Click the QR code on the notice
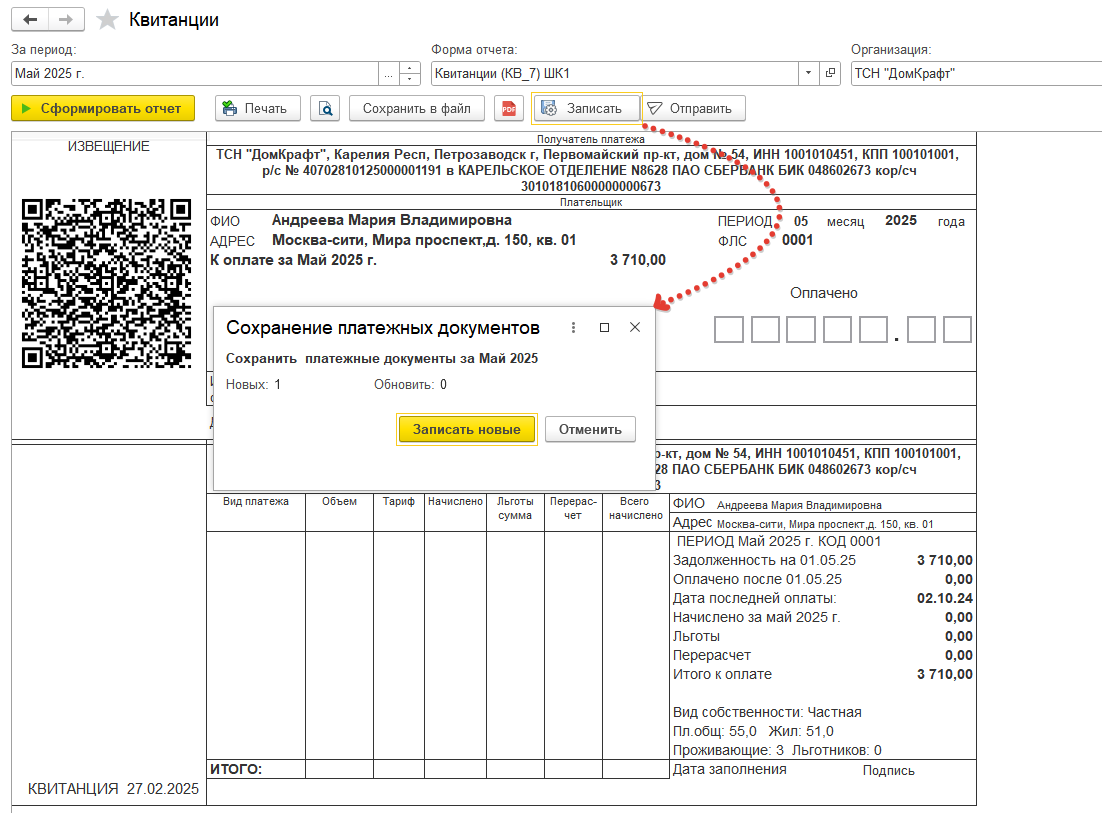1102x813 pixels. (x=106, y=283)
